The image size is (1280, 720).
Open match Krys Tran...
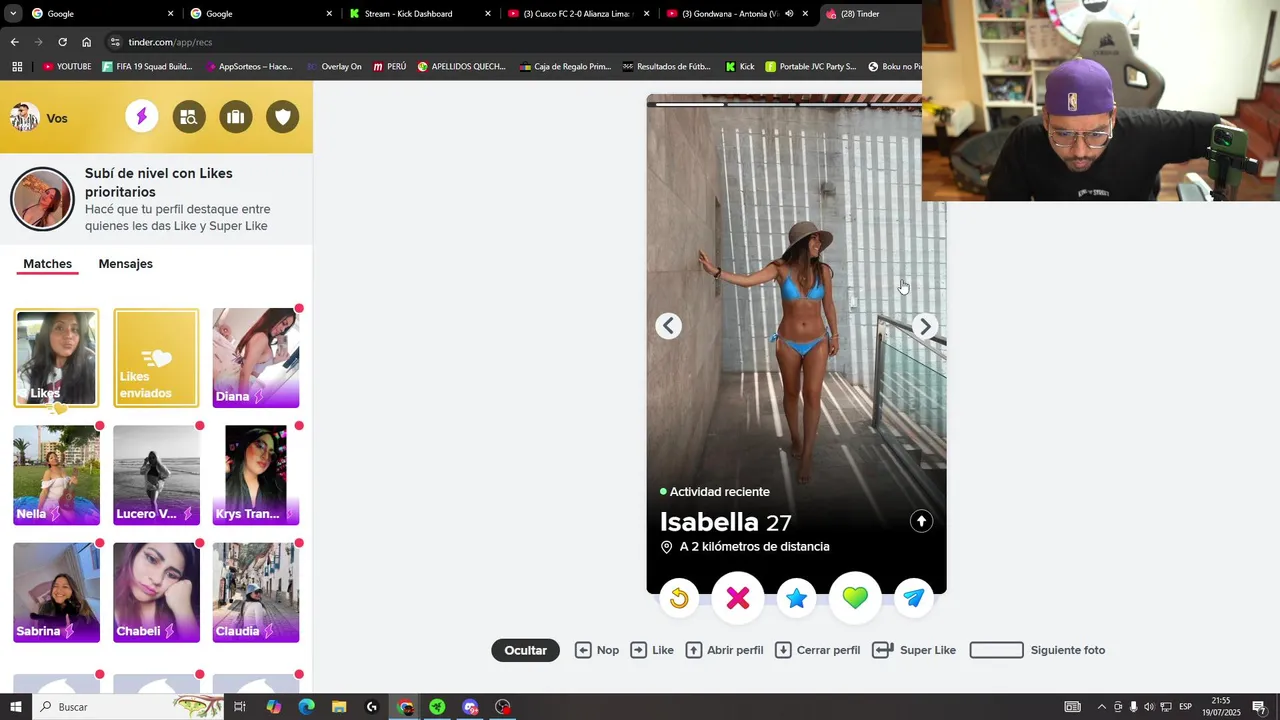[x=256, y=475]
